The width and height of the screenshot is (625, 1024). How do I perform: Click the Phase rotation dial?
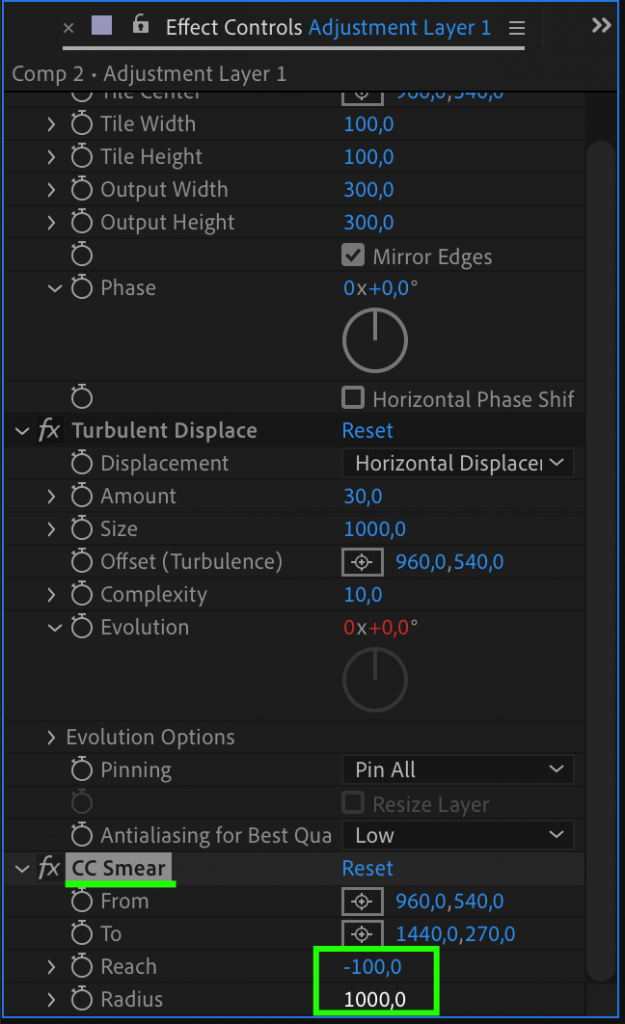pos(375,340)
